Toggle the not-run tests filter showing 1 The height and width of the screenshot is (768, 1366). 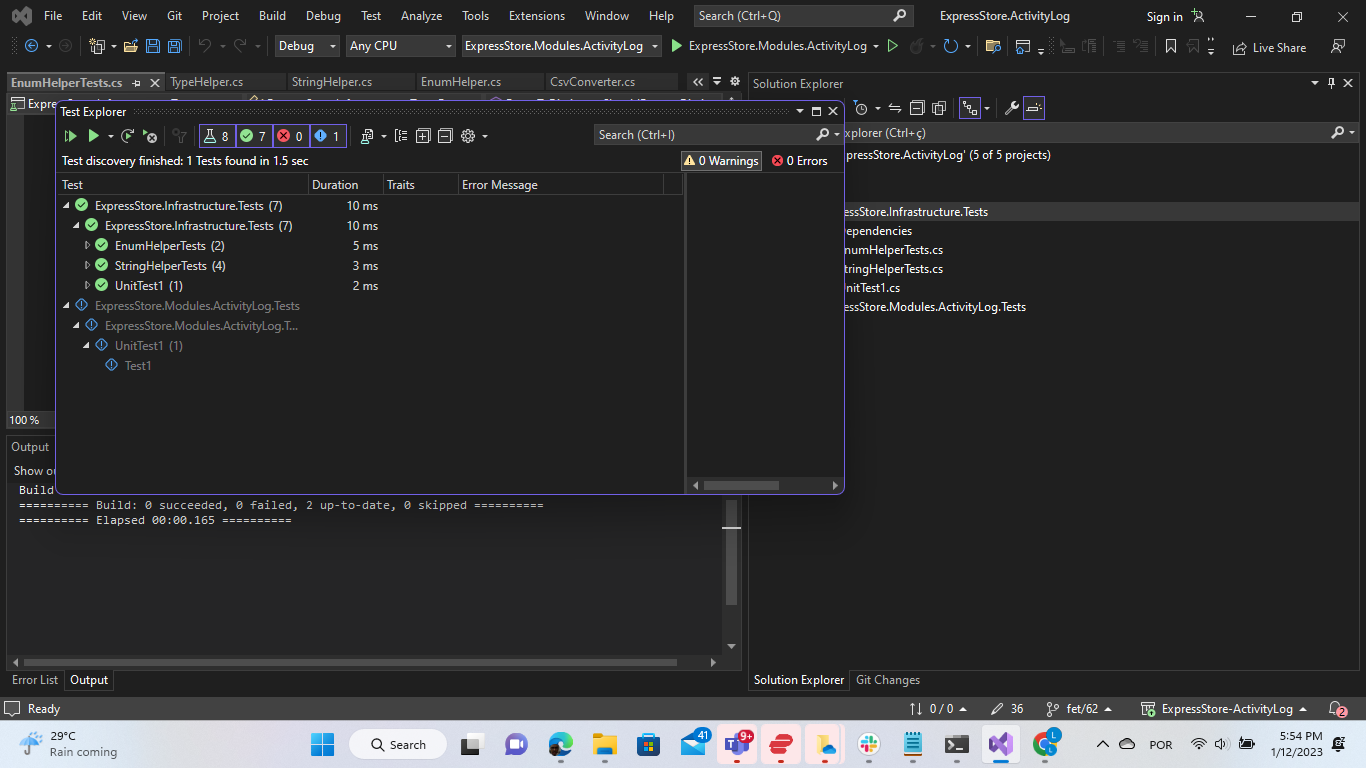(328, 135)
